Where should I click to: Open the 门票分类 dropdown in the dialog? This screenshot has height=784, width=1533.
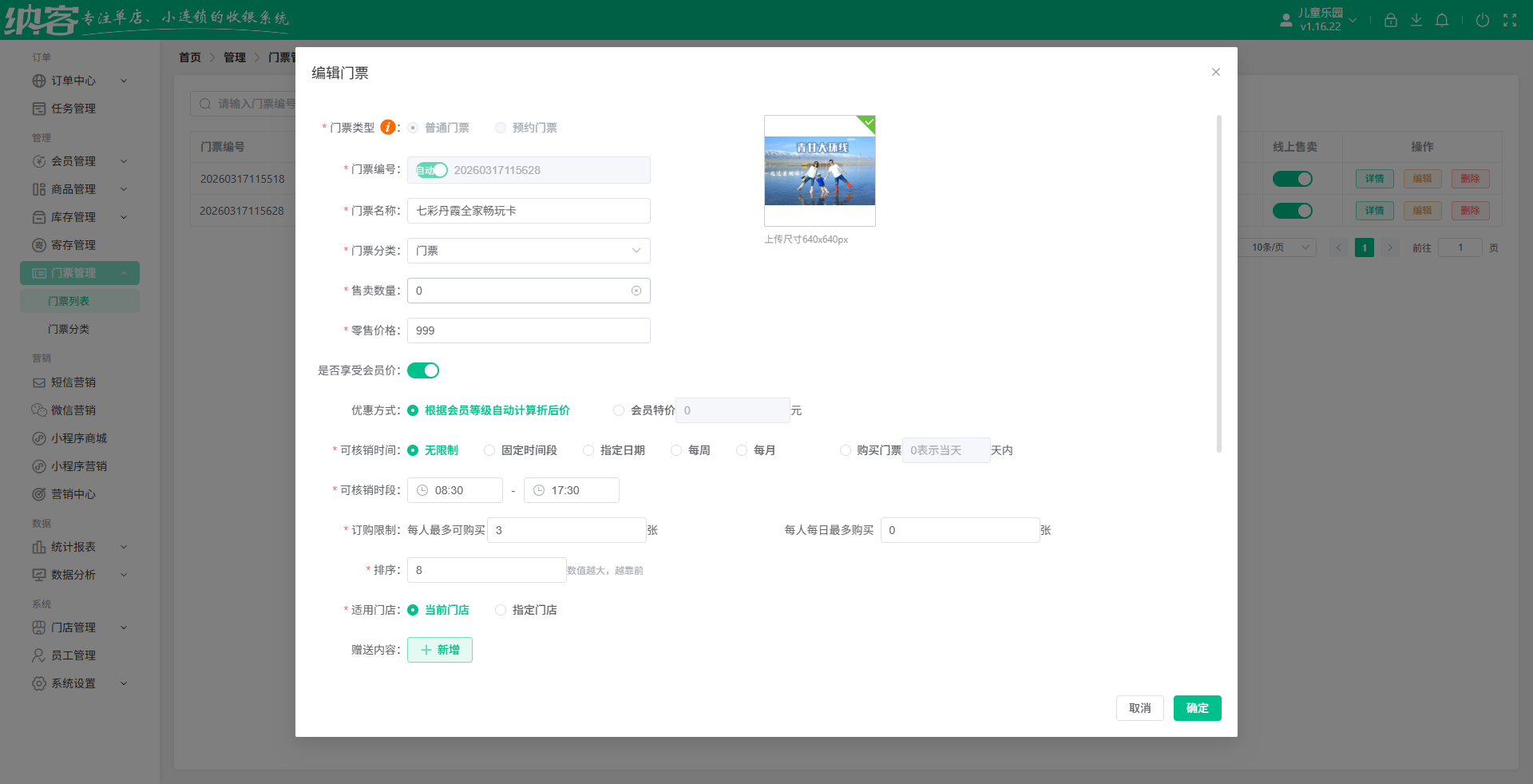click(x=528, y=251)
